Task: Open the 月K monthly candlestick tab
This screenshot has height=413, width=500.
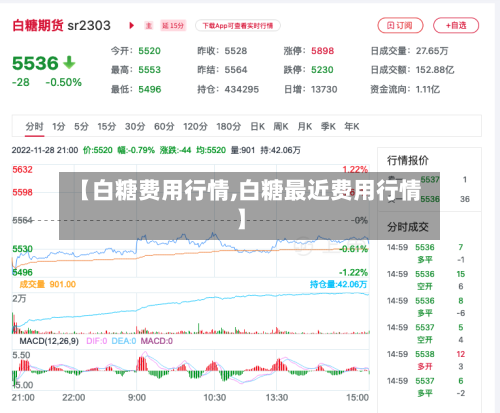Action: click(305, 127)
